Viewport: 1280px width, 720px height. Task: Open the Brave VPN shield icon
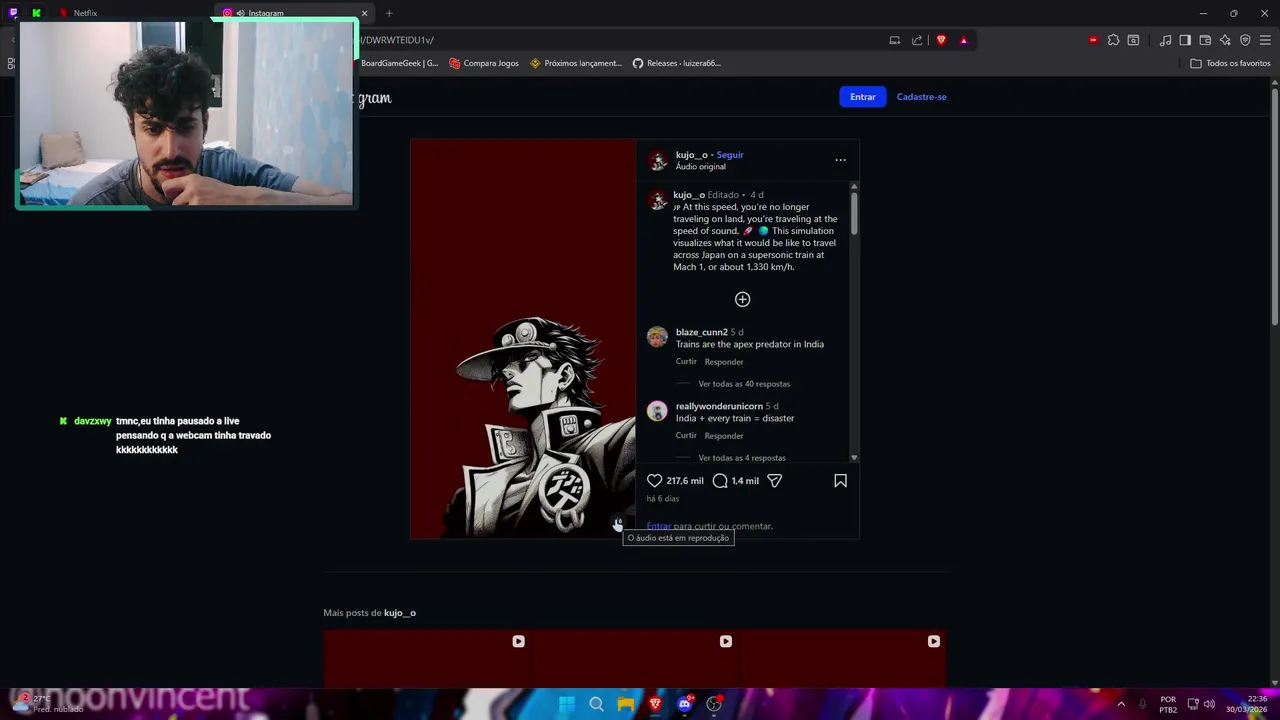pyautogui.click(x=1245, y=40)
